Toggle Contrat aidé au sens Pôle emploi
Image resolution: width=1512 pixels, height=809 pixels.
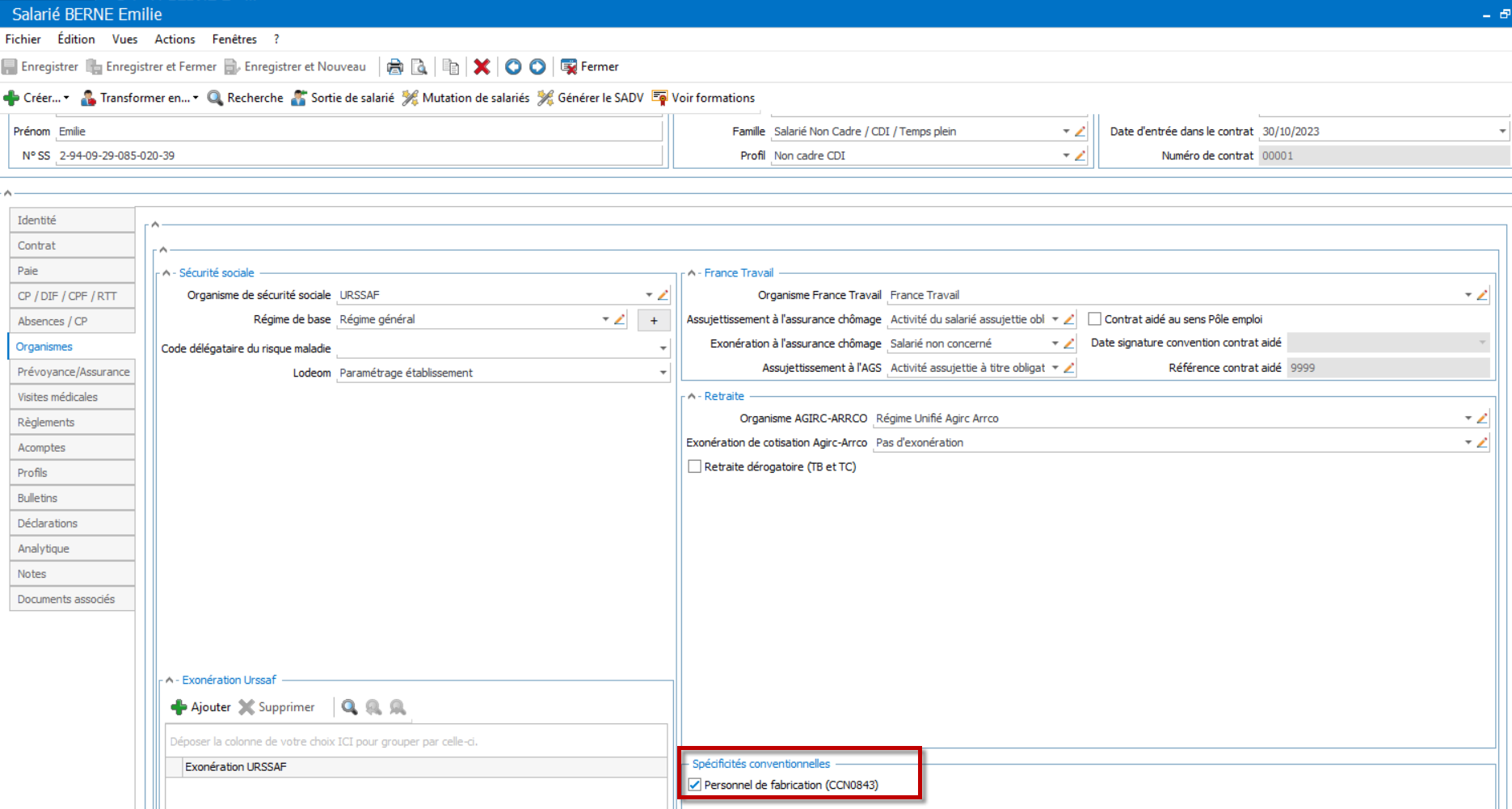coord(1095,319)
